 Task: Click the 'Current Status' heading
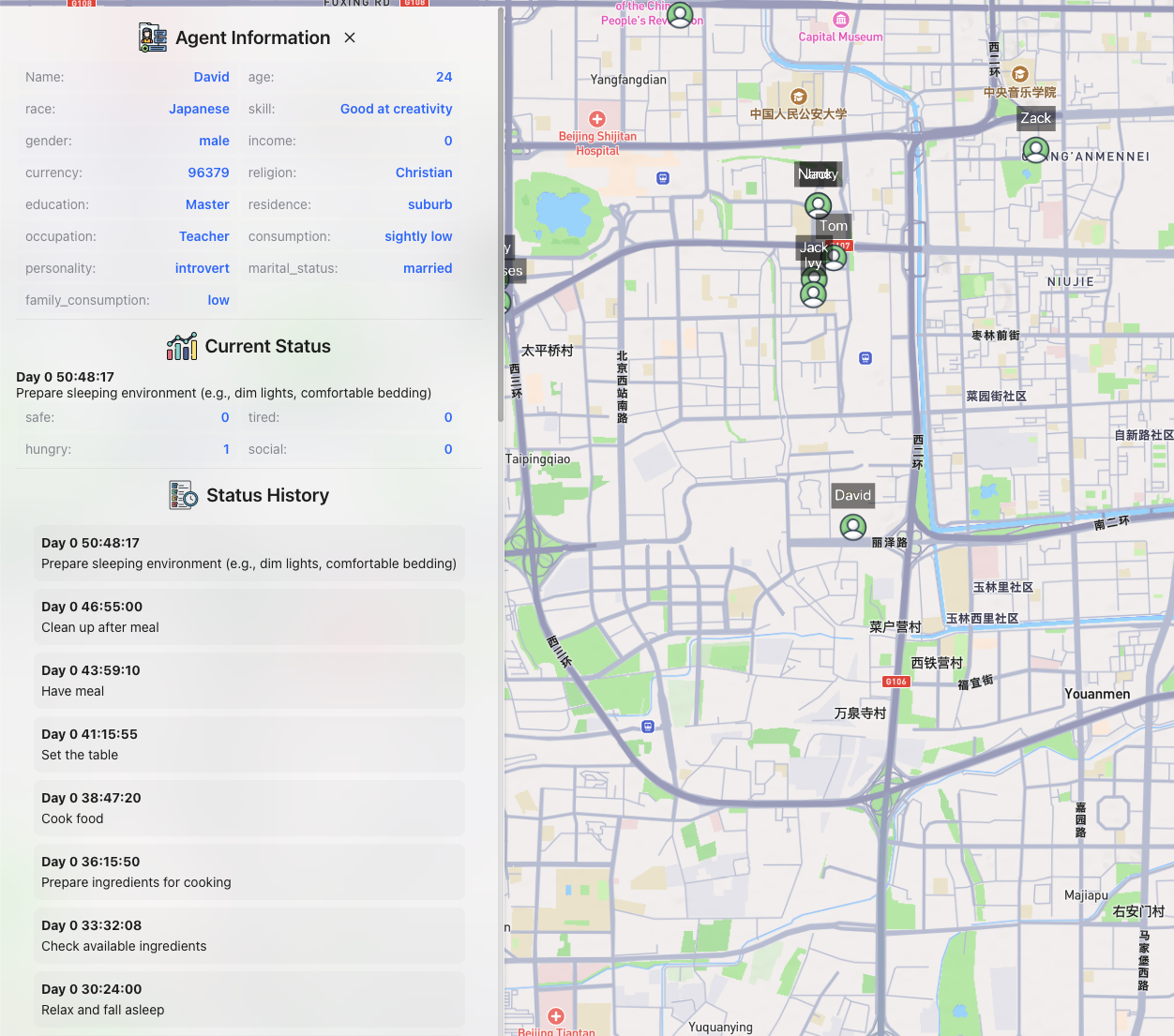coord(268,346)
